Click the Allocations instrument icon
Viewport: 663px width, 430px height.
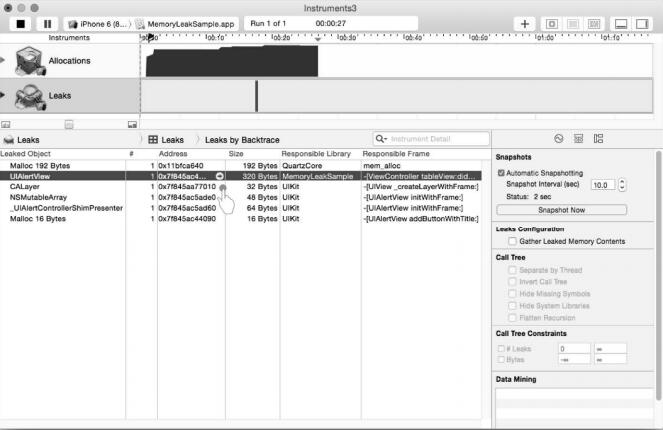(27, 61)
